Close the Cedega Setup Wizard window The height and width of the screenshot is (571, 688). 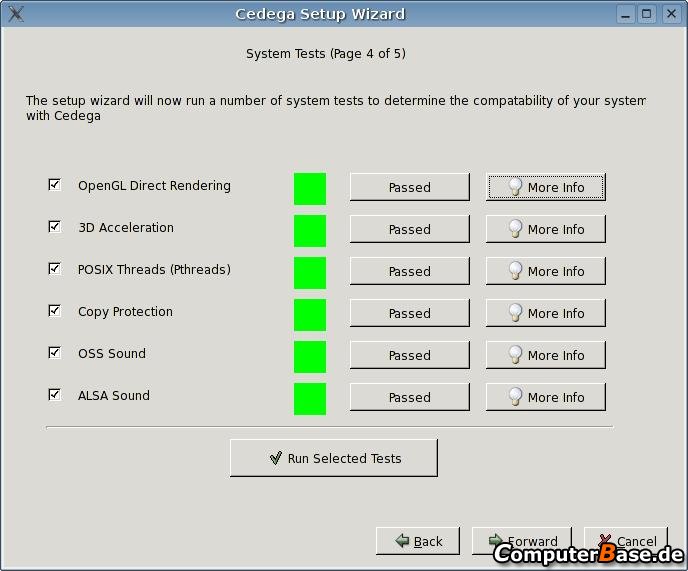671,14
